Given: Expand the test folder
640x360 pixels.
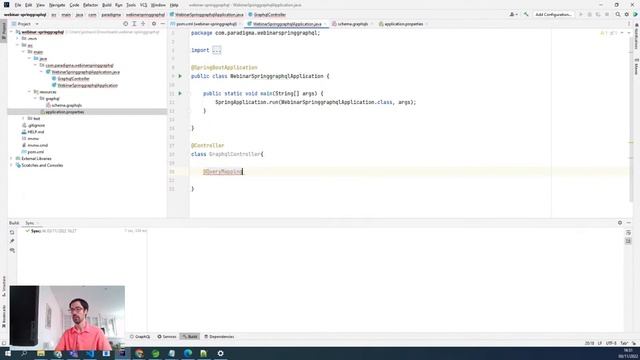Looking at the screenshot, I should click(x=23, y=118).
